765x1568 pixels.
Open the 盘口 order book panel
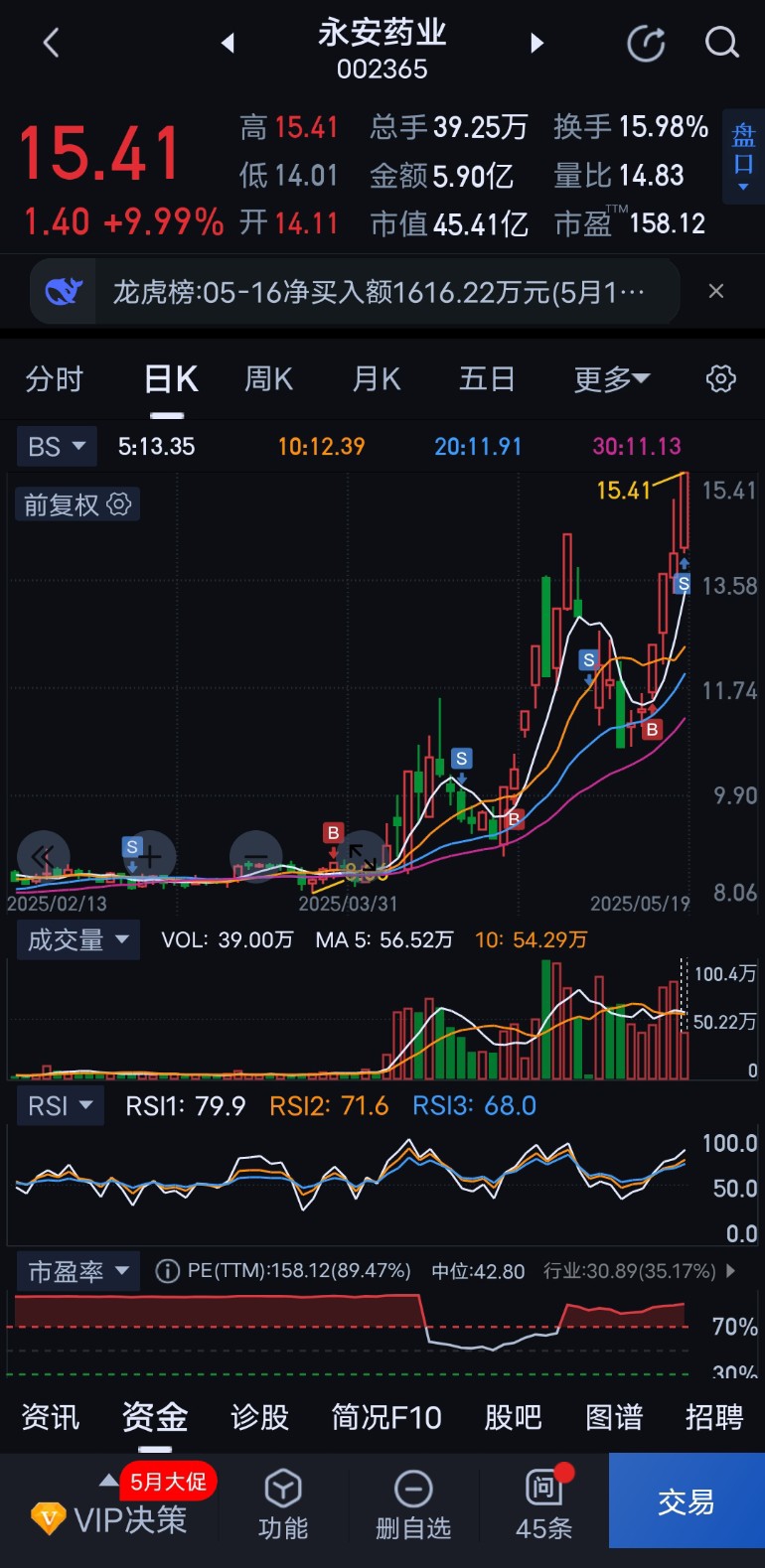(x=743, y=157)
